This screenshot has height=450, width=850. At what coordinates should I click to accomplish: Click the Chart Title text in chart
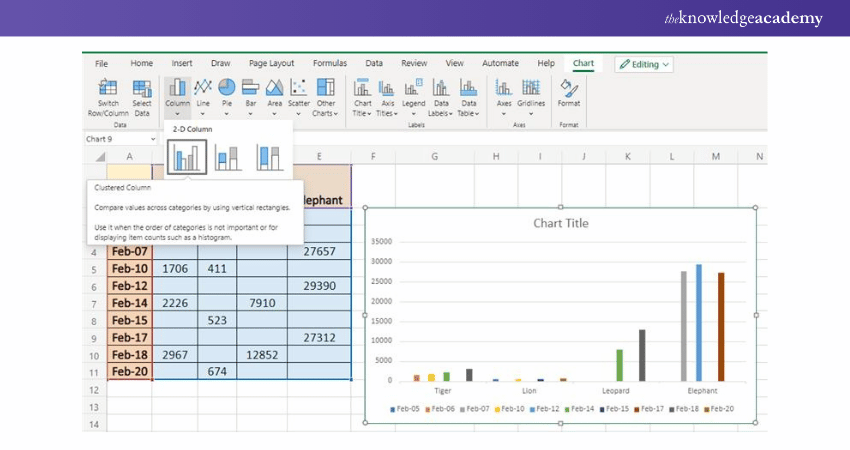(561, 223)
